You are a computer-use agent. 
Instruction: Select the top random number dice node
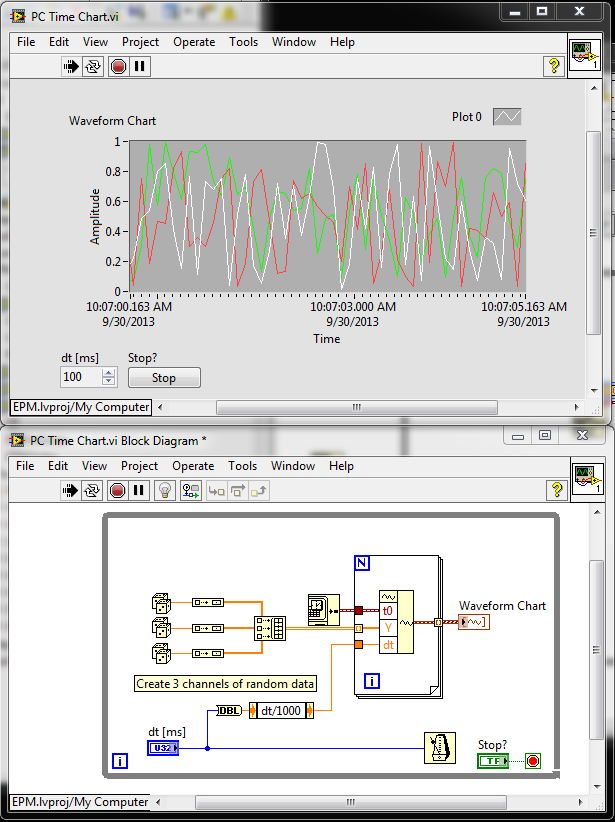click(x=161, y=603)
